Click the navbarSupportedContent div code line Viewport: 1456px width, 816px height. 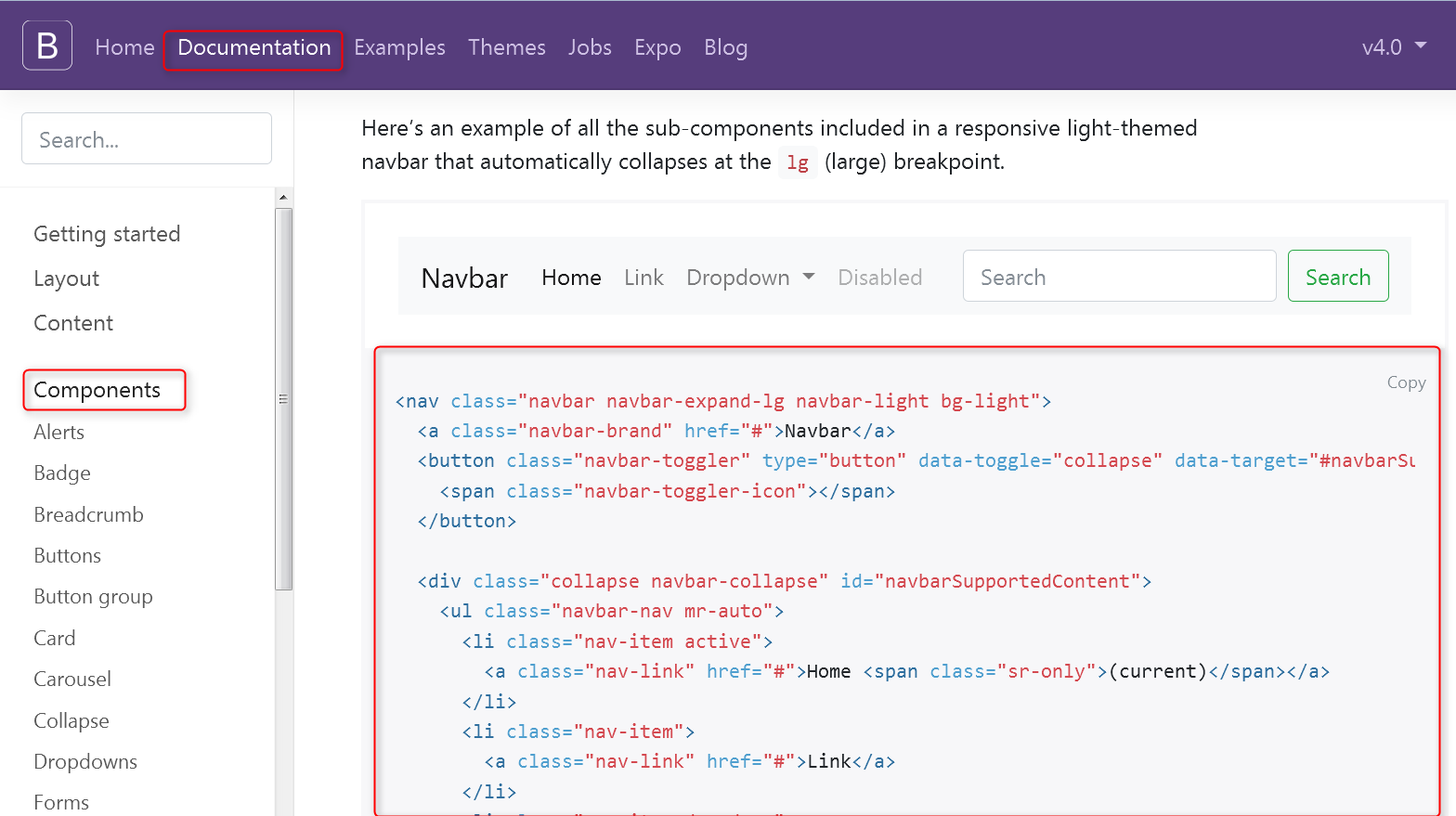[784, 581]
